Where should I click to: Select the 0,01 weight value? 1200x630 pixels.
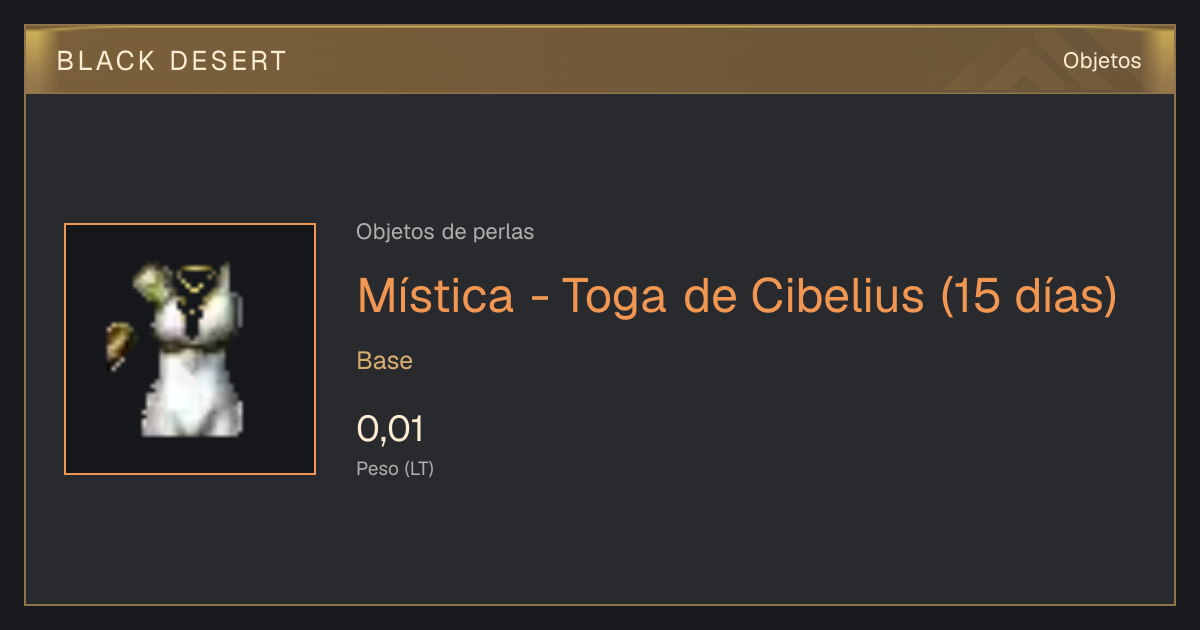(390, 430)
